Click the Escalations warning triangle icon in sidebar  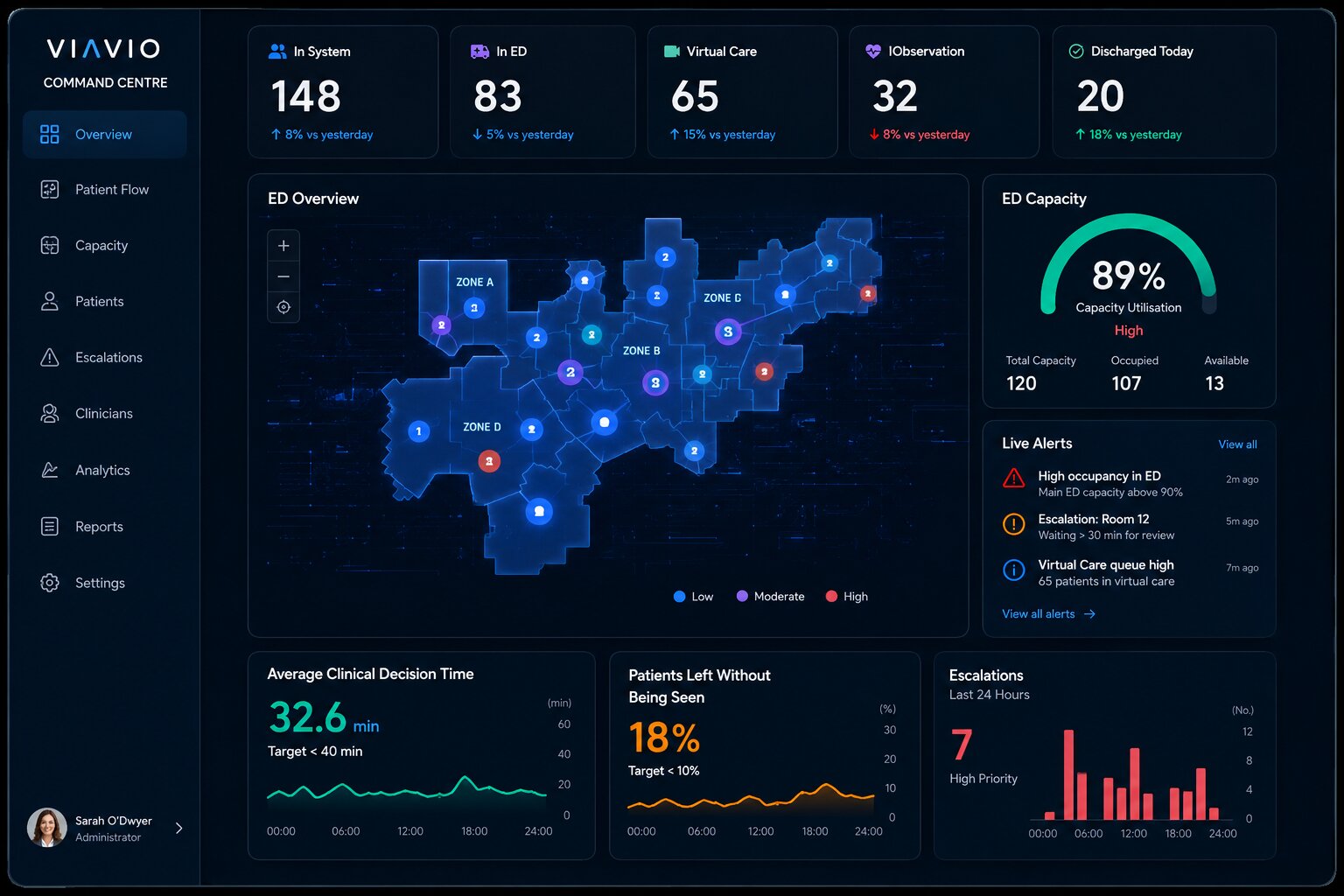[50, 357]
